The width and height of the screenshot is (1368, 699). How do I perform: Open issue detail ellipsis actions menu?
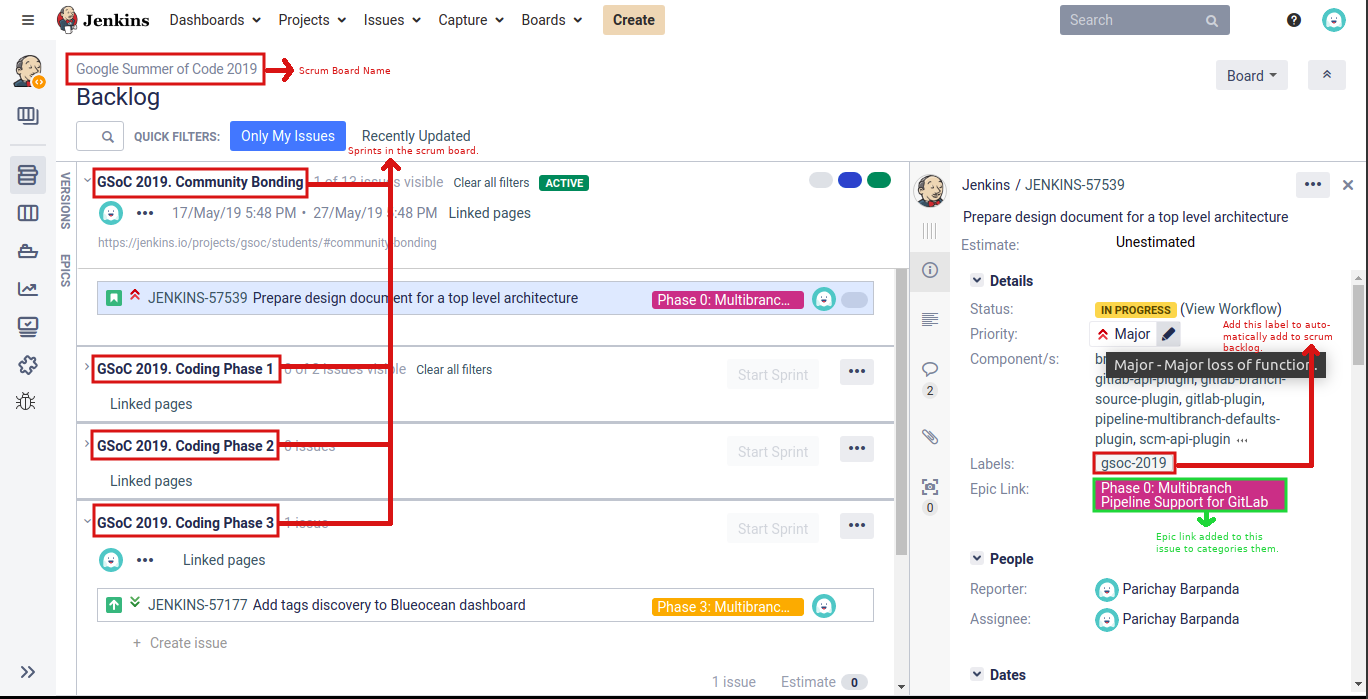point(1312,184)
